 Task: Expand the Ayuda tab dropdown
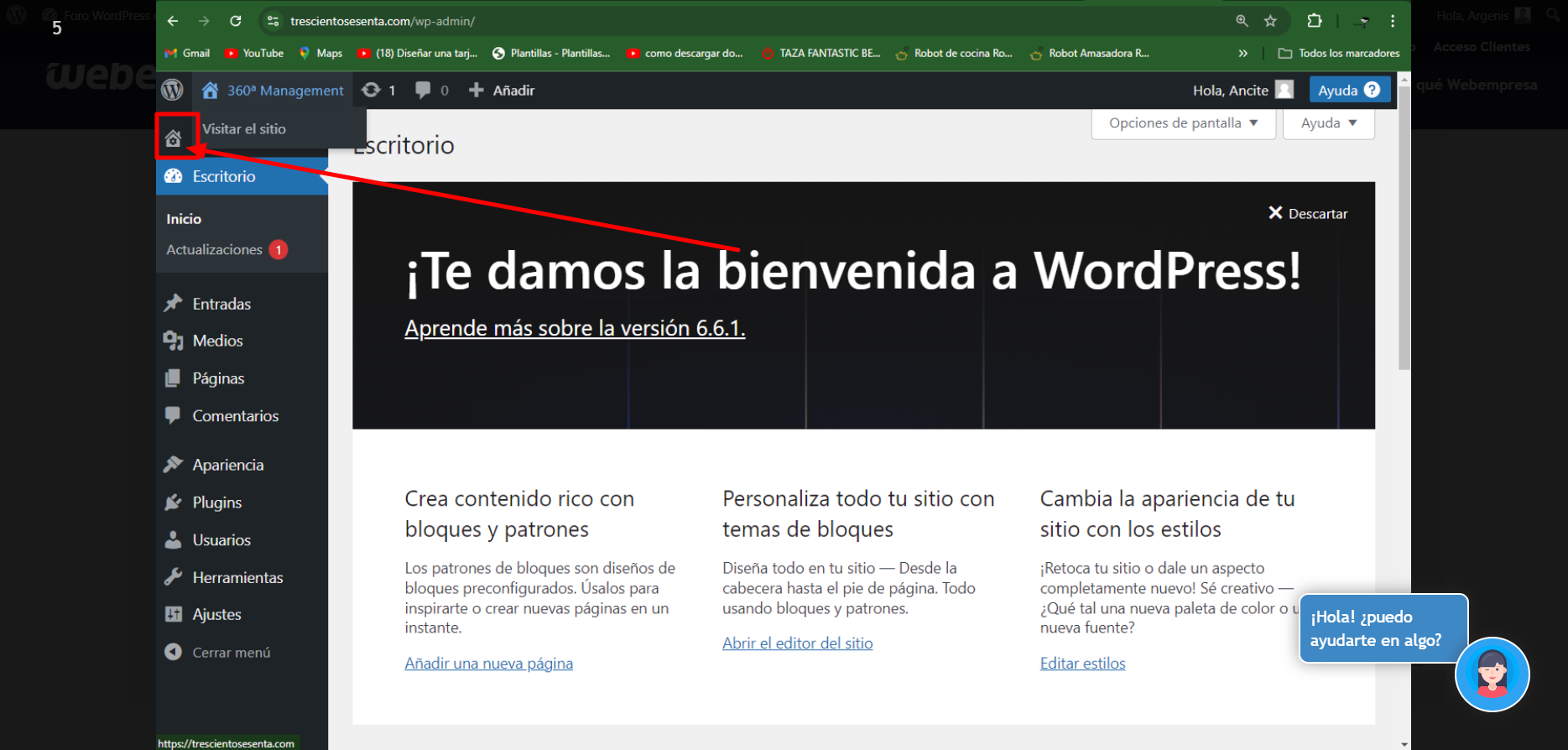point(1329,123)
